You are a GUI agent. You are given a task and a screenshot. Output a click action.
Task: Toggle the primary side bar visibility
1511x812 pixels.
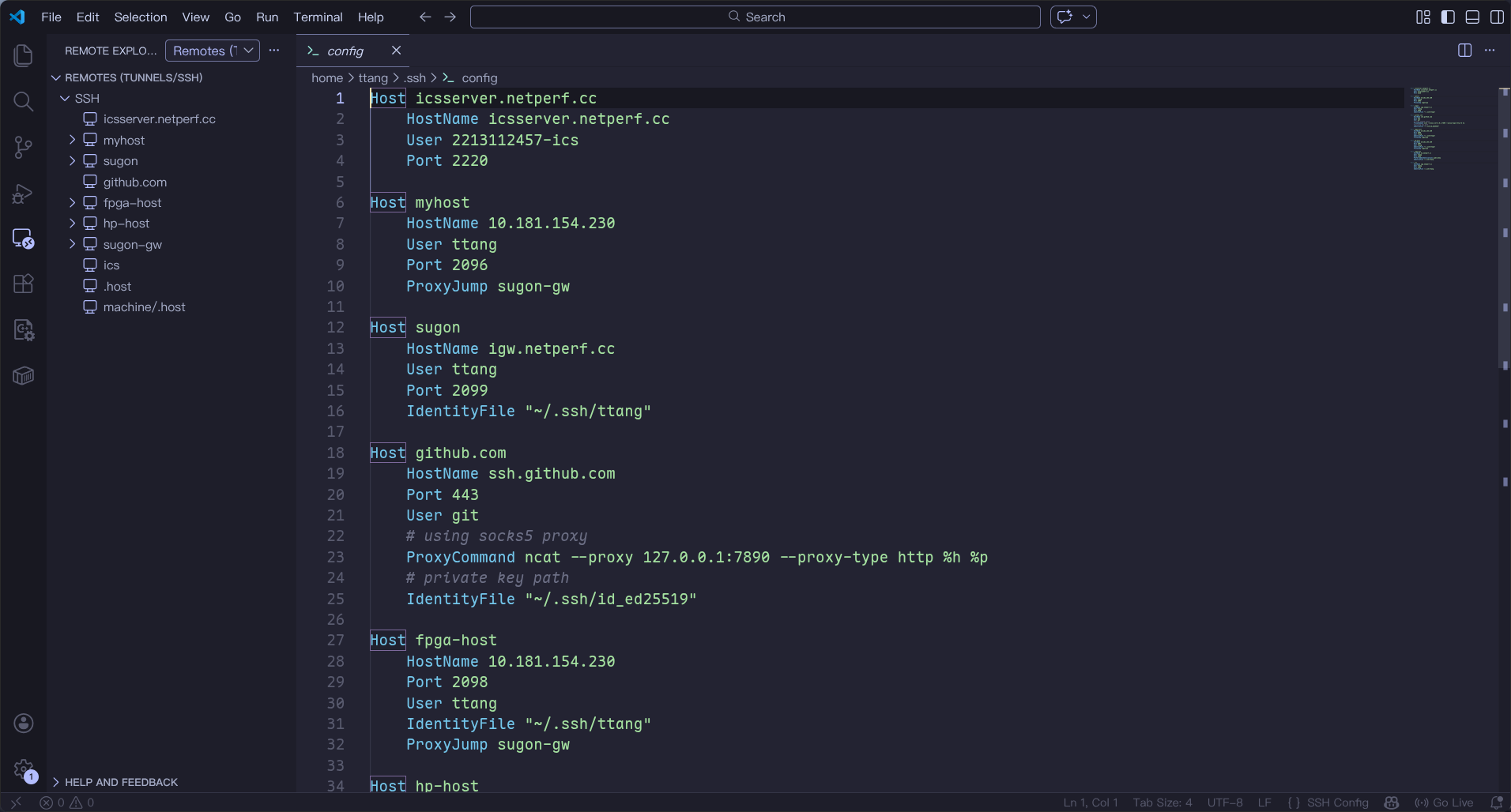(x=1448, y=17)
